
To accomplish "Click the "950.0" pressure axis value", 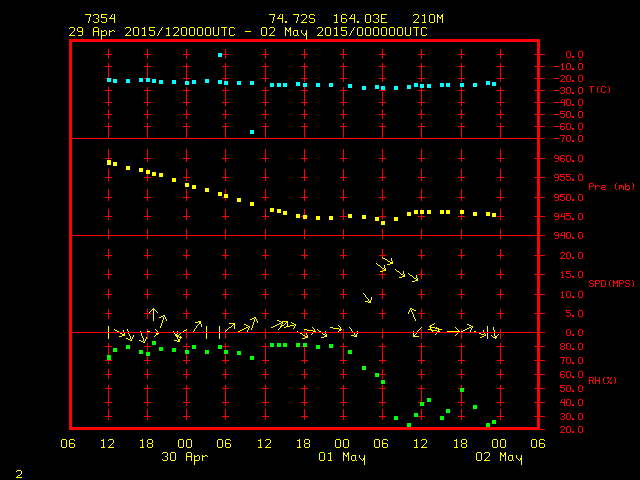I will (x=568, y=198).
